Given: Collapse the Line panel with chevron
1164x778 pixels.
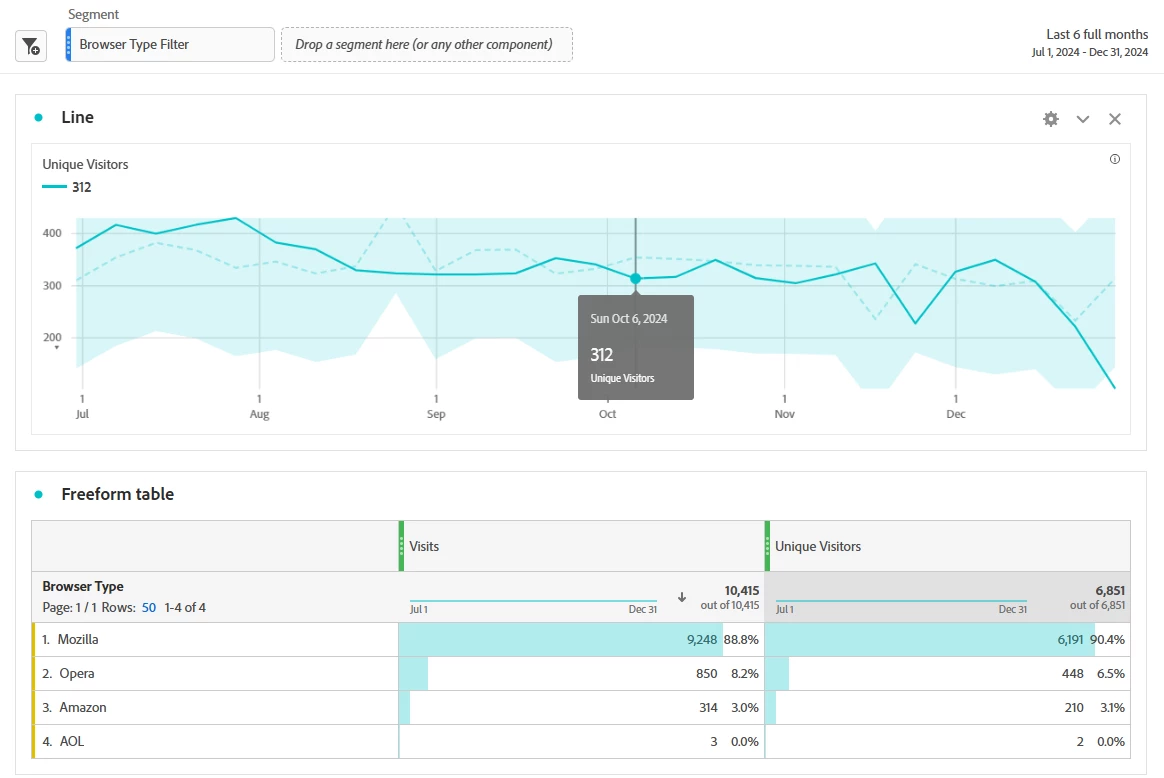Looking at the screenshot, I should point(1082,119).
